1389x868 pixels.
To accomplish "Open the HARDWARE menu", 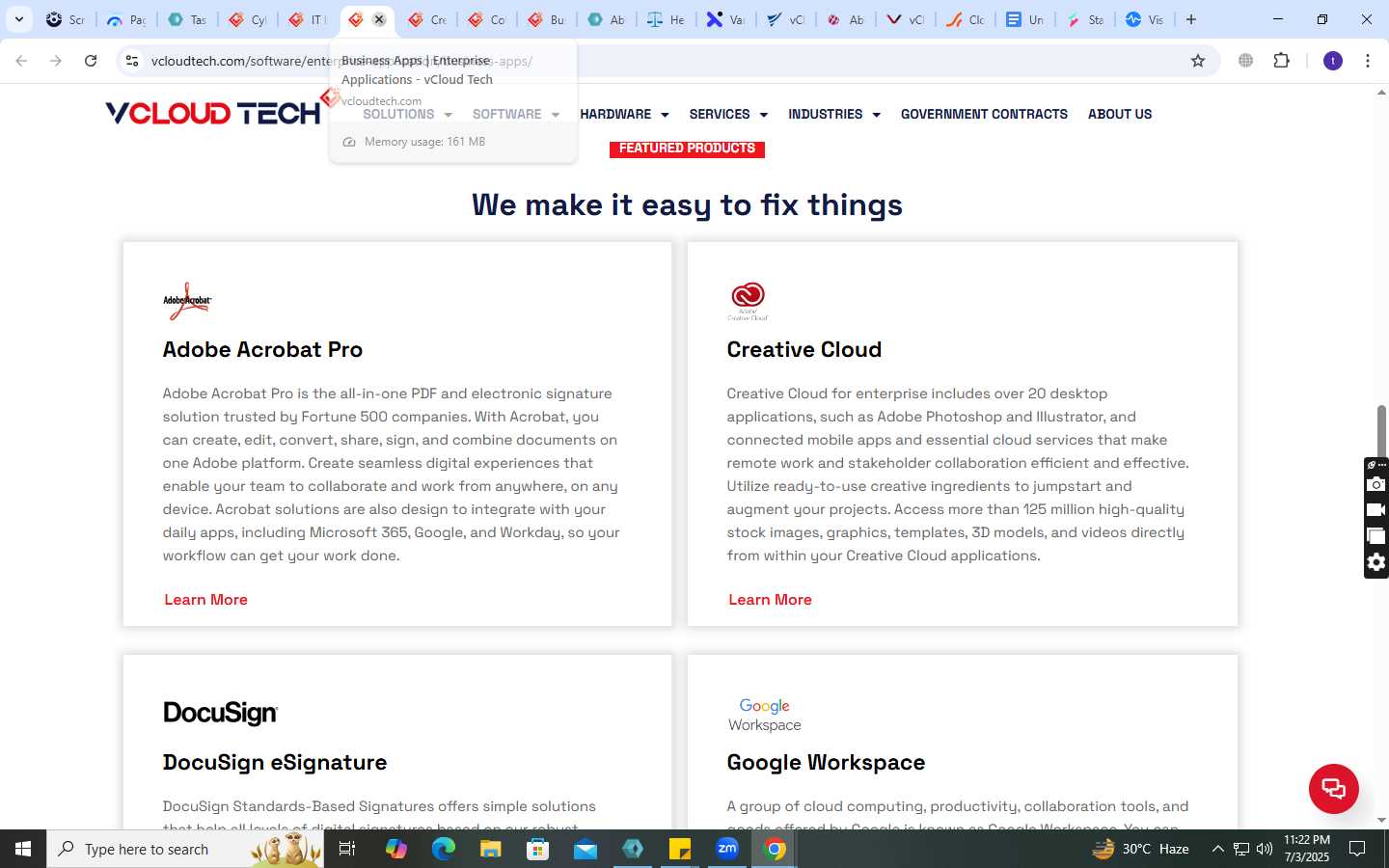I will pyautogui.click(x=615, y=114).
